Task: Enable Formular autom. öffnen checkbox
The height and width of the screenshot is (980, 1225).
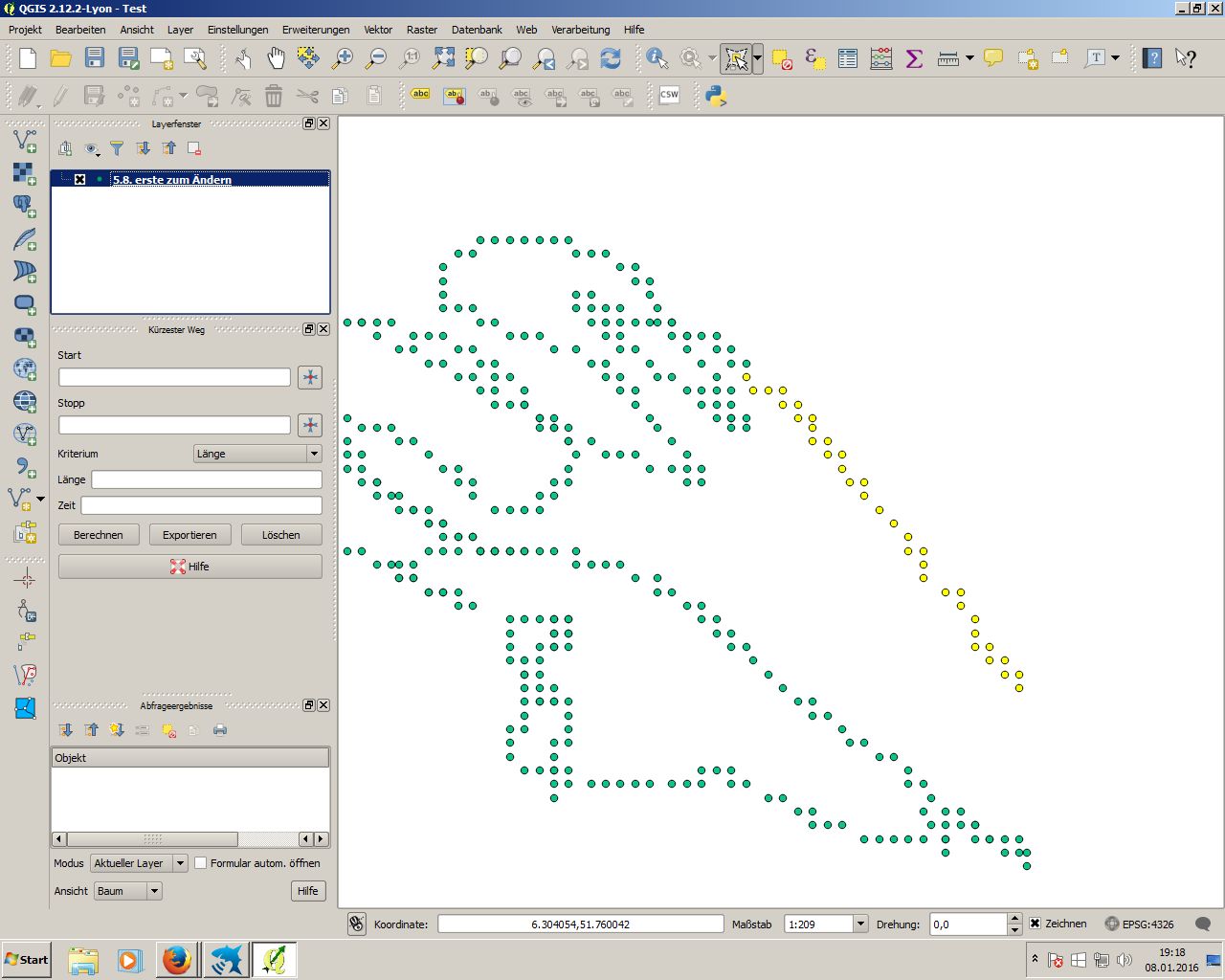Action: click(x=201, y=862)
